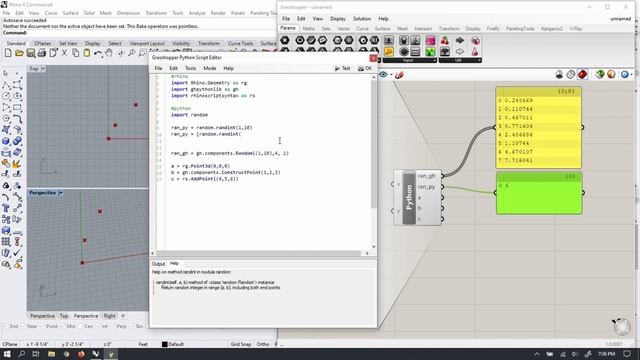Click the Undo icon in Rhino toolbar

[x=98, y=53]
